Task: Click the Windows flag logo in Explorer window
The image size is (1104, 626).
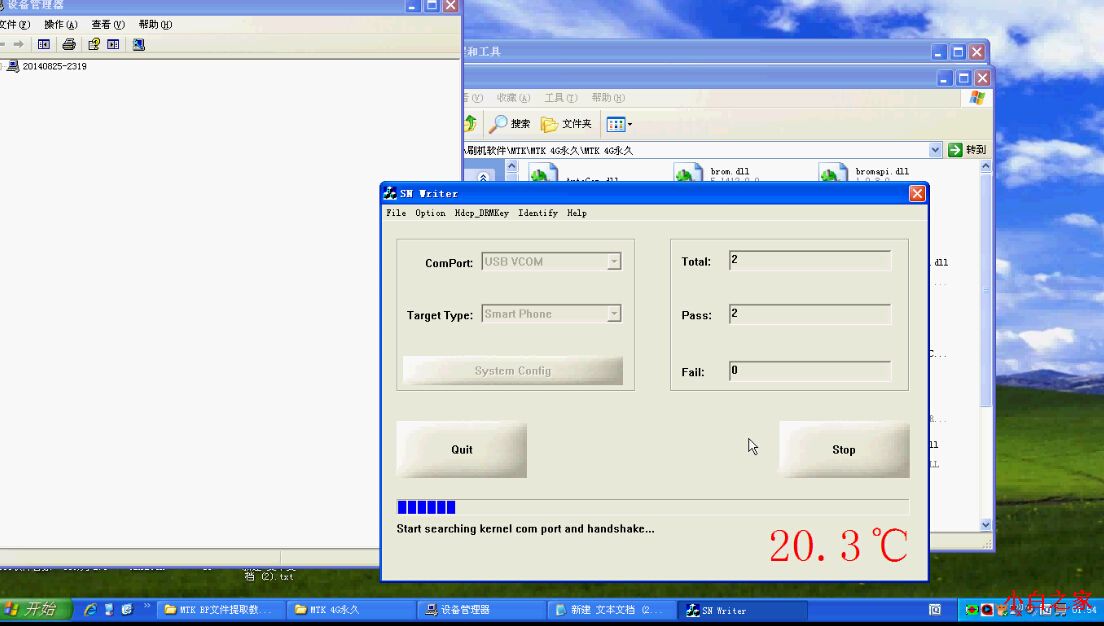Action: pyautogui.click(x=977, y=97)
